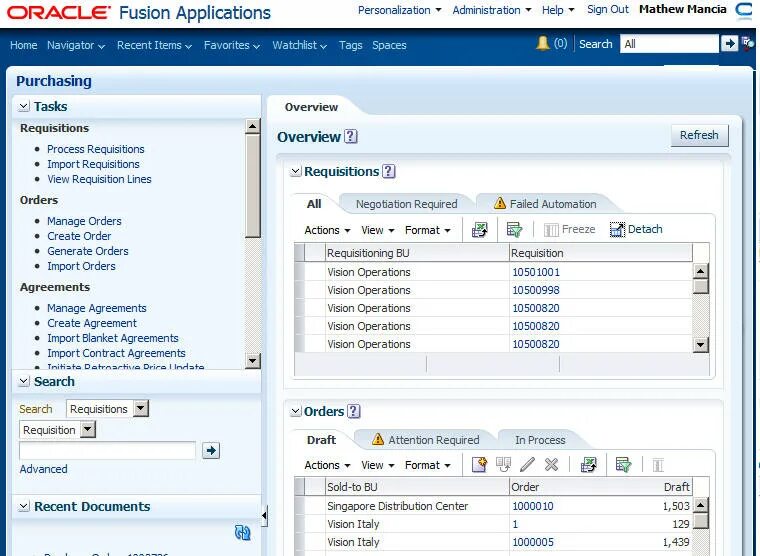The height and width of the screenshot is (556, 760).
Task: Click the Recent Documents refresh icon
Action: point(242,533)
